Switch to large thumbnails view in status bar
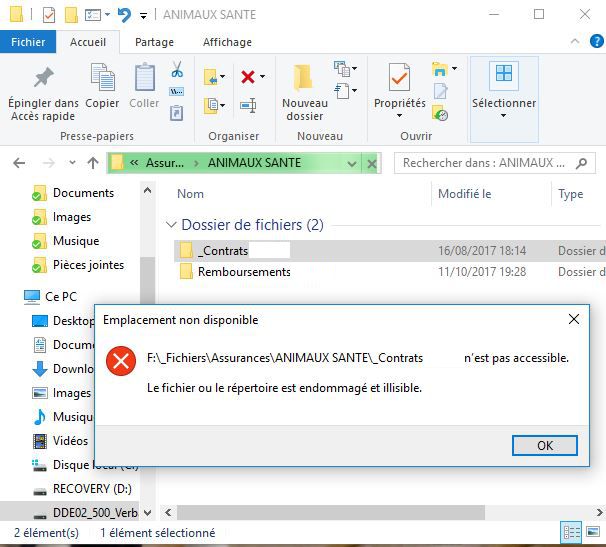This screenshot has width=606, height=547. pos(593,533)
